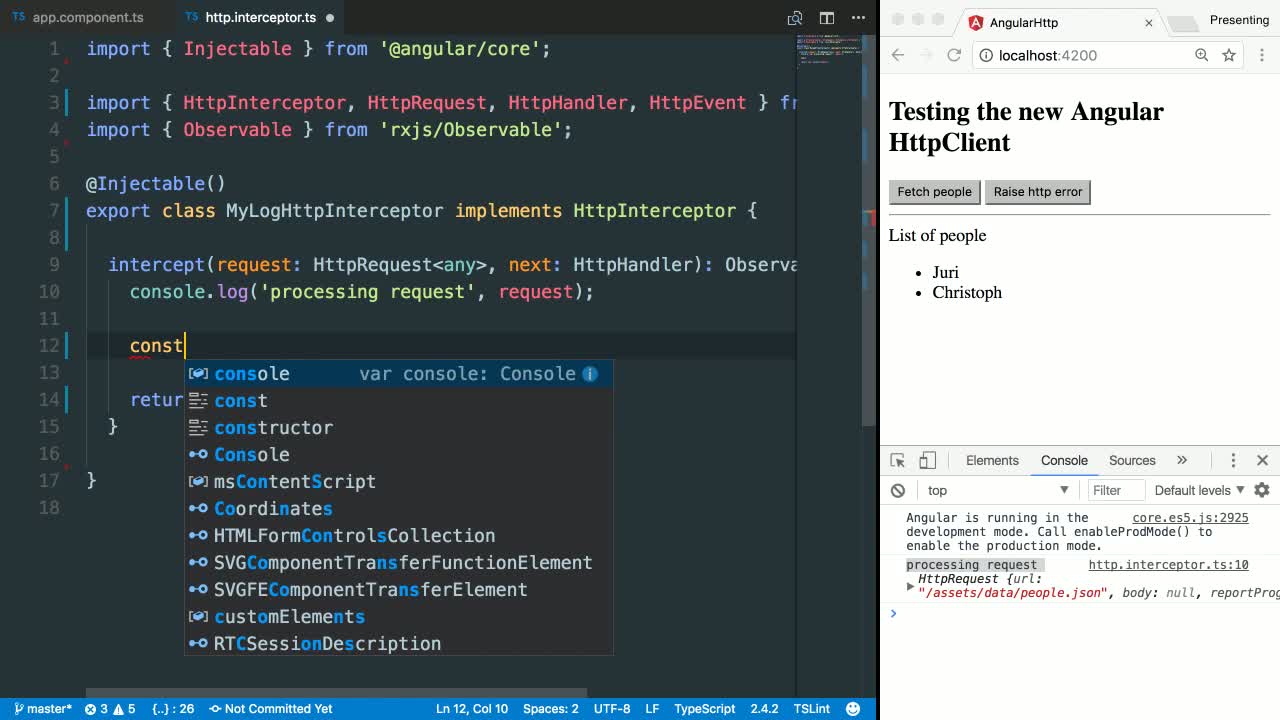1280x720 pixels.
Task: Show more DevTools tabs via chevron
Action: (x=1182, y=460)
